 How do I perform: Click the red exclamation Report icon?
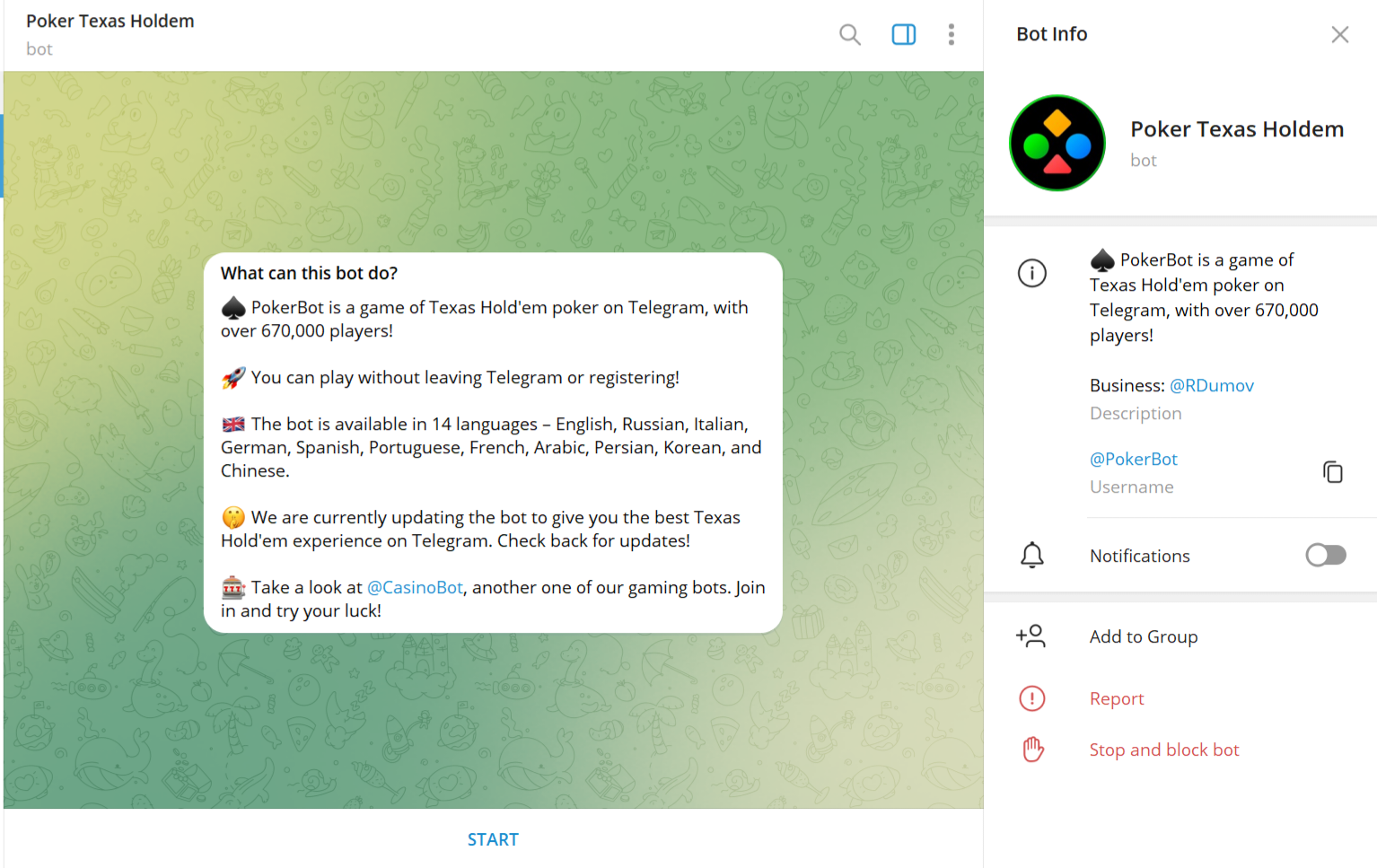pos(1032,698)
